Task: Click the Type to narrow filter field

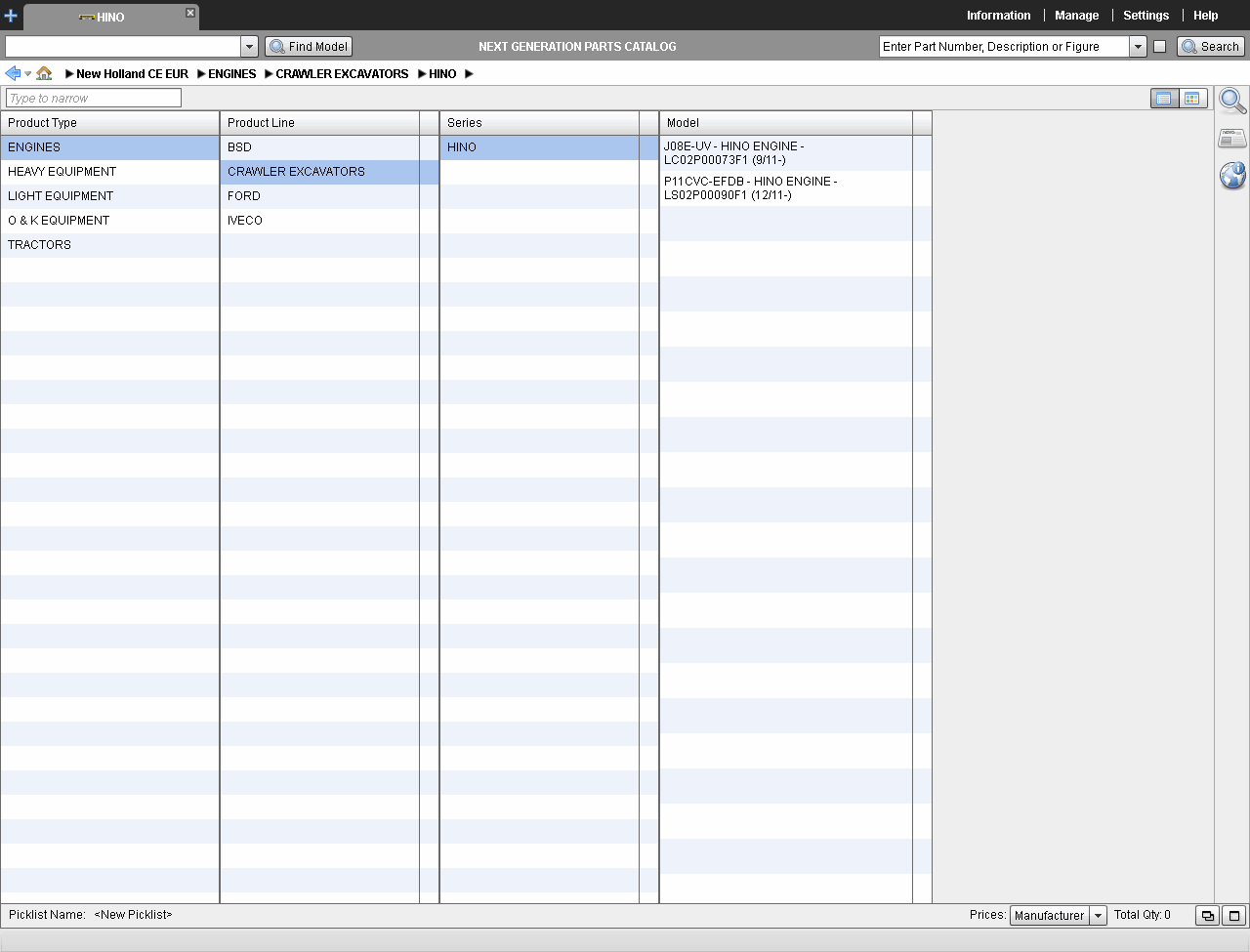Action: [x=94, y=98]
